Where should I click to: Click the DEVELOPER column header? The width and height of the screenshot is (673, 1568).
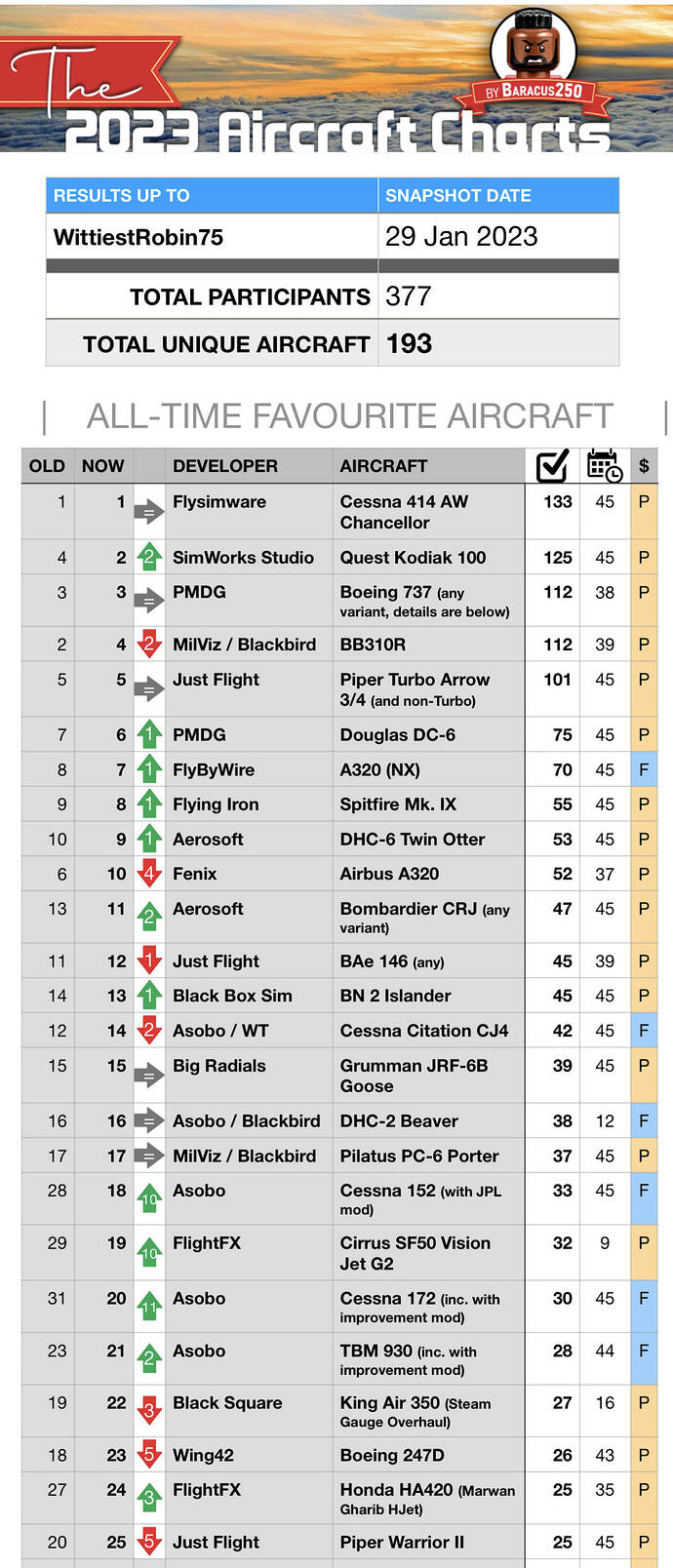click(225, 466)
